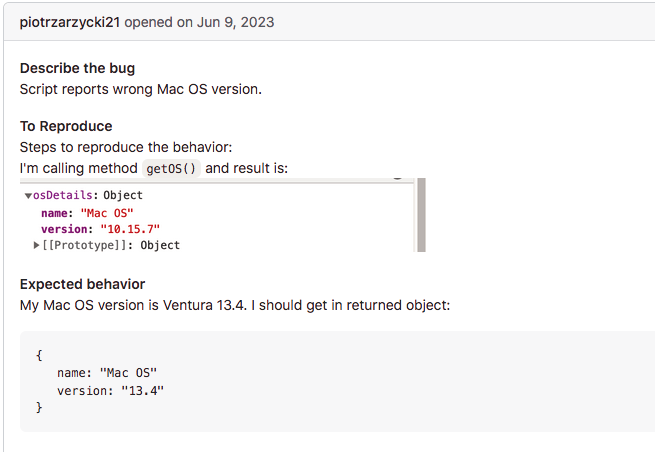This screenshot has width=655, height=452.
Task: Select the name "Mac OS" console row
Action: (86, 213)
